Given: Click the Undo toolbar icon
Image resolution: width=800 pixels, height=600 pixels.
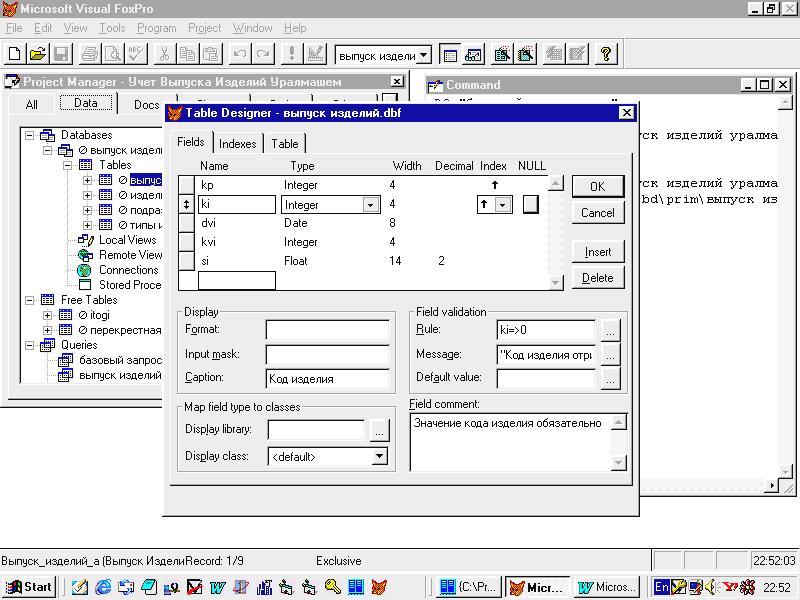Looking at the screenshot, I should [x=240, y=54].
